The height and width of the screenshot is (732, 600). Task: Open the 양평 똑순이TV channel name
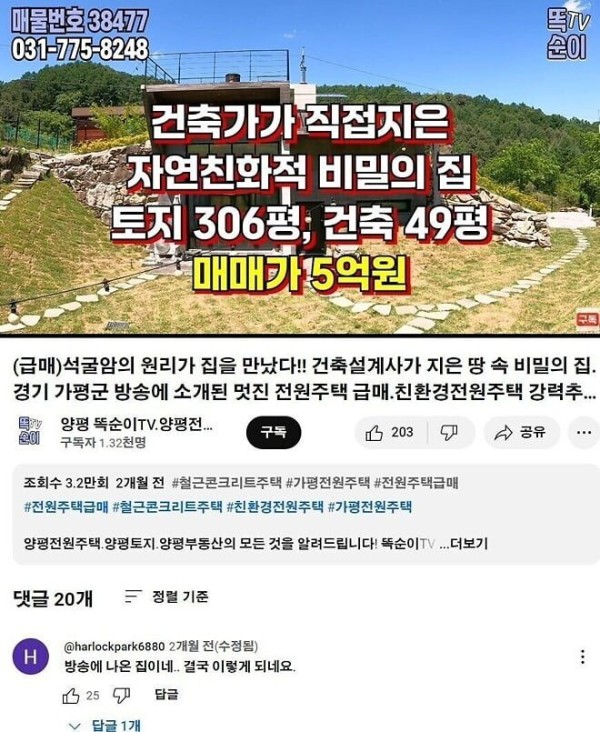137,424
